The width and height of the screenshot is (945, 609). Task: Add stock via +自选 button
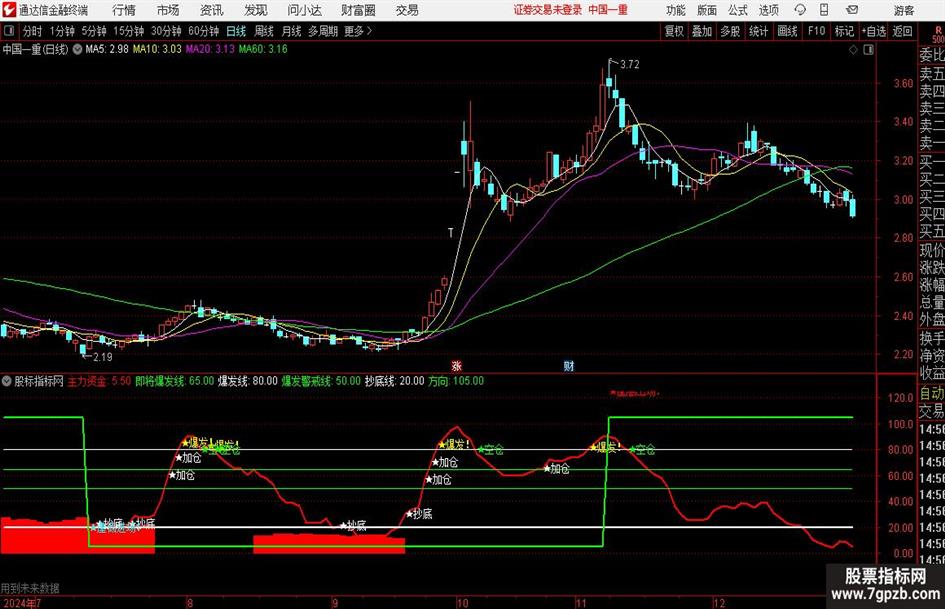pyautogui.click(x=873, y=31)
